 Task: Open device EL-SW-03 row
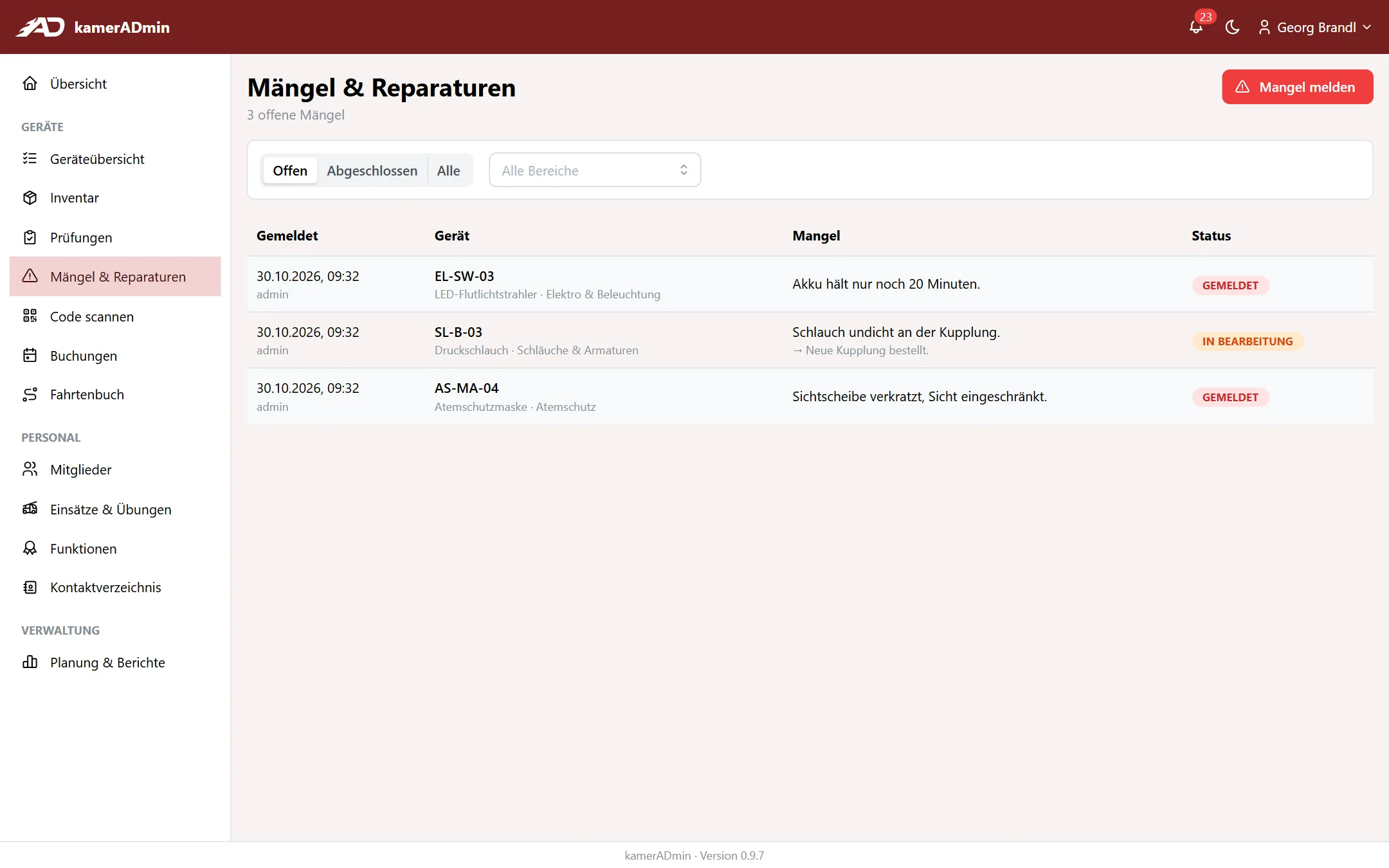coord(810,284)
